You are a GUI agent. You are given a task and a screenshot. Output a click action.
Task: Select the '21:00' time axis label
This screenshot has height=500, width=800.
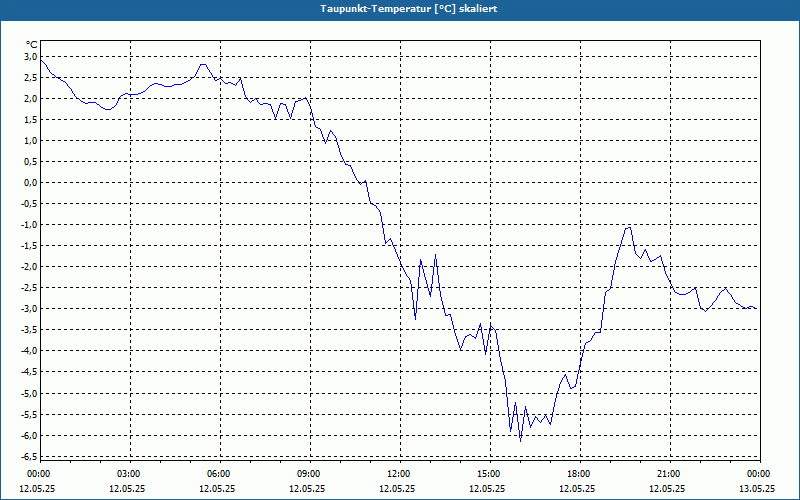(x=668, y=474)
